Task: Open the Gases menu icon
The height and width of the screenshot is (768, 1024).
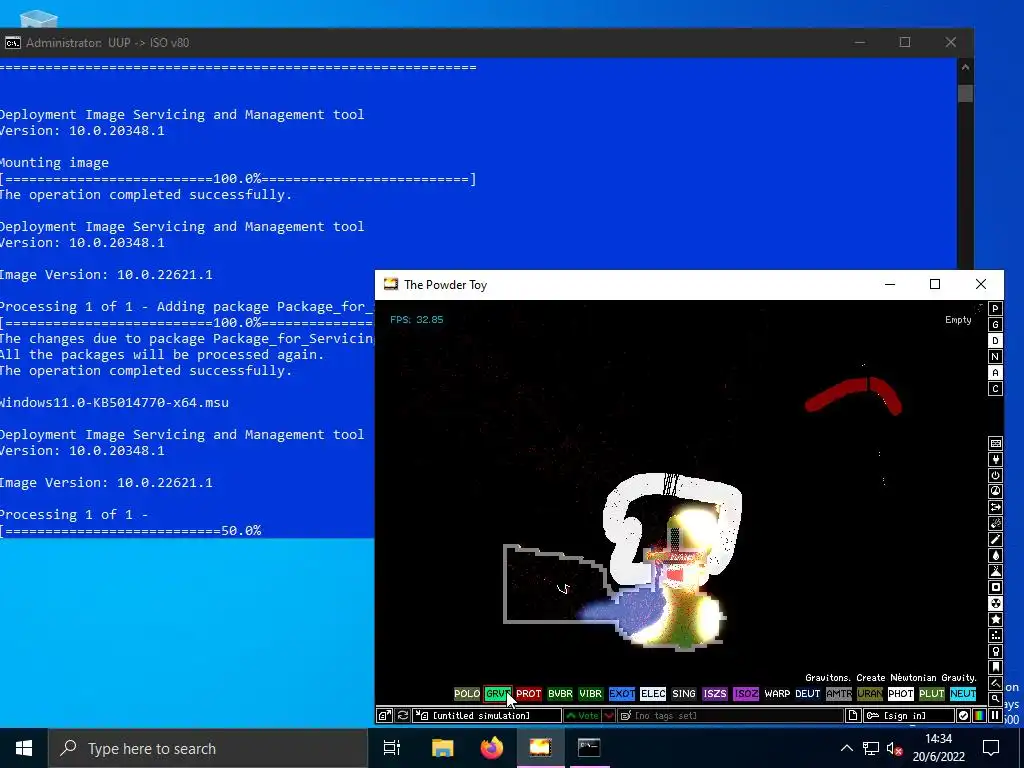Action: point(995,539)
